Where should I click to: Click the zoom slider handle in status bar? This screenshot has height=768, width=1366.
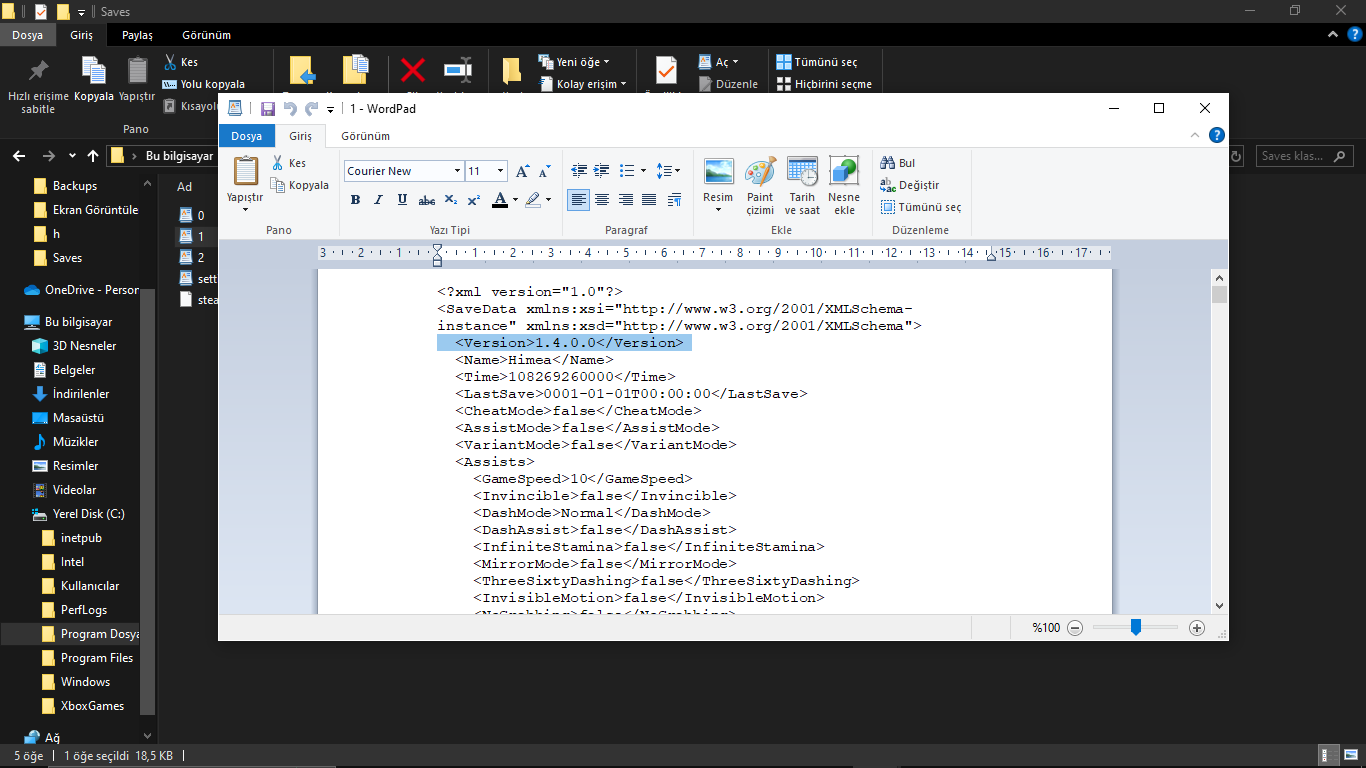pyautogui.click(x=1136, y=627)
